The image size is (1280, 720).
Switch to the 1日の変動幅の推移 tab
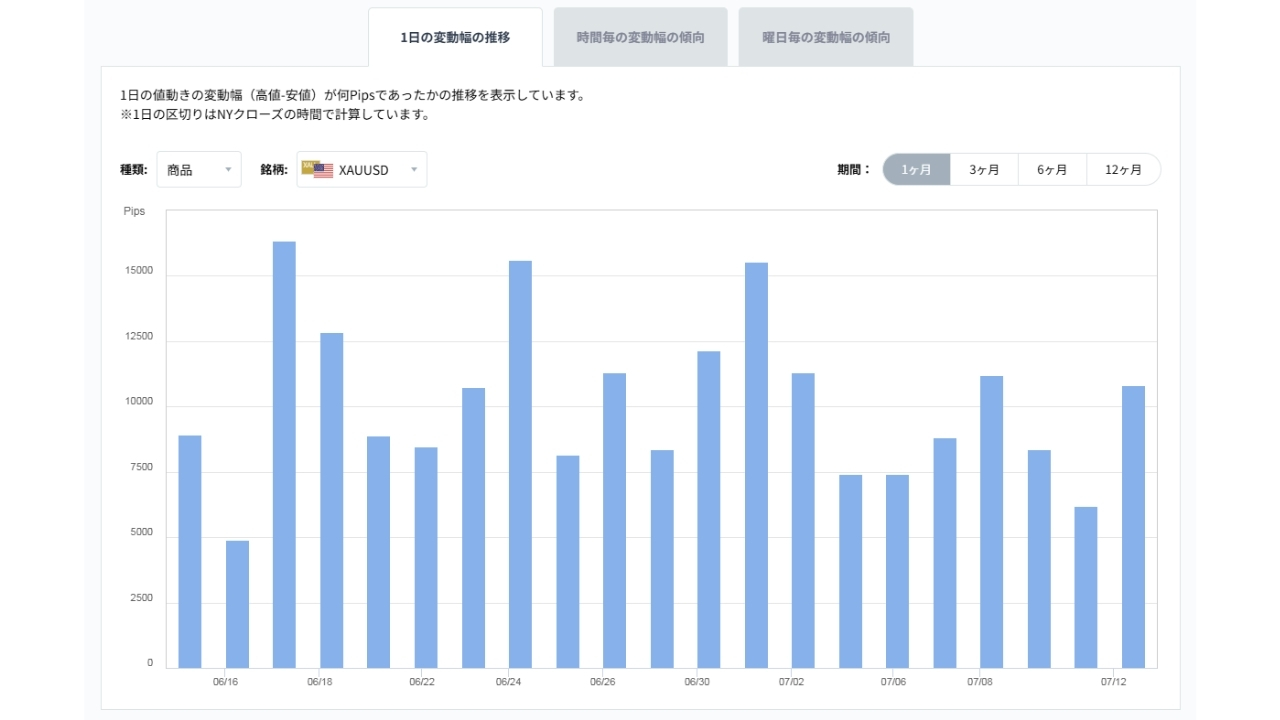pos(455,37)
